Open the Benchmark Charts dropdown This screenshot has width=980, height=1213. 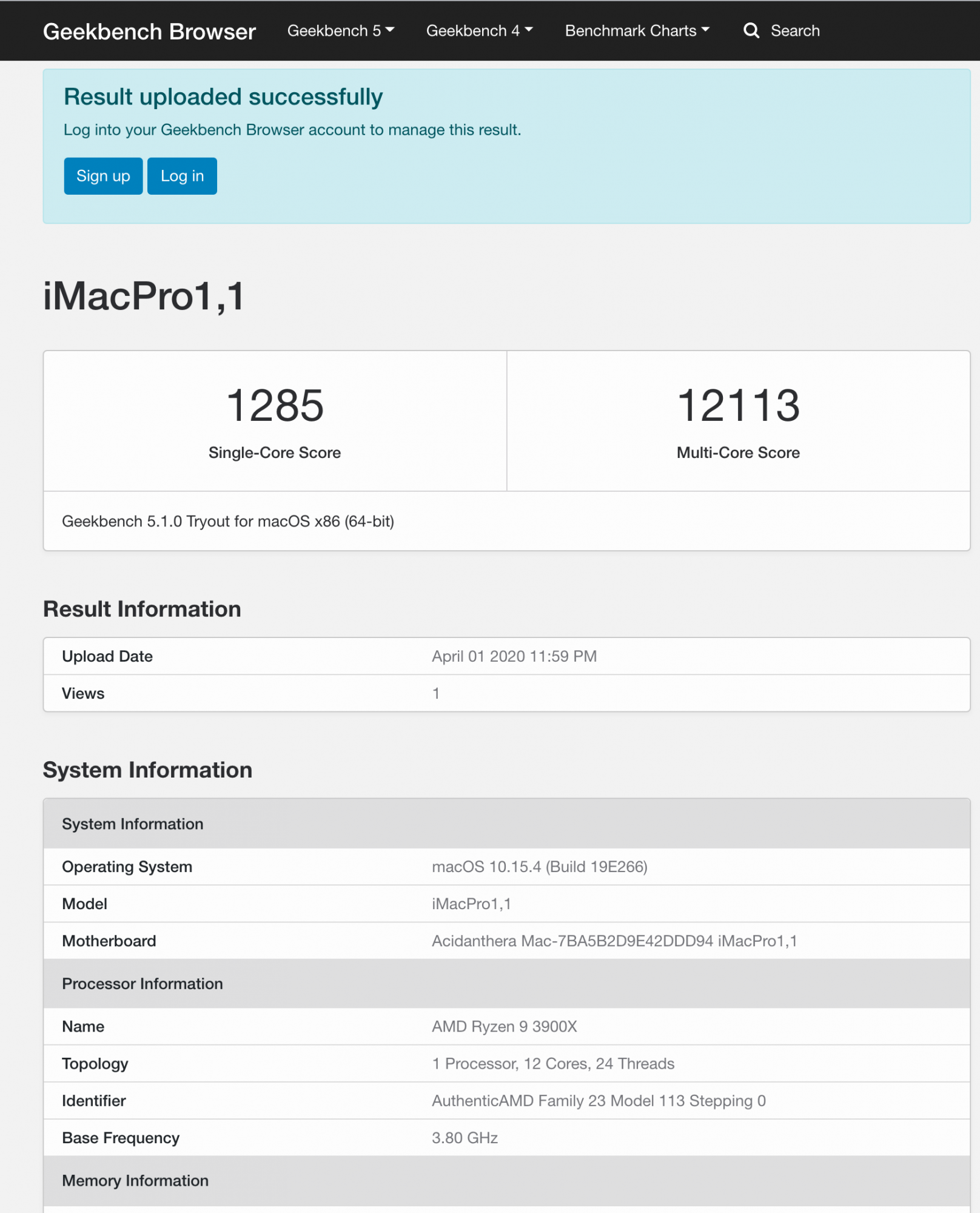click(x=637, y=31)
